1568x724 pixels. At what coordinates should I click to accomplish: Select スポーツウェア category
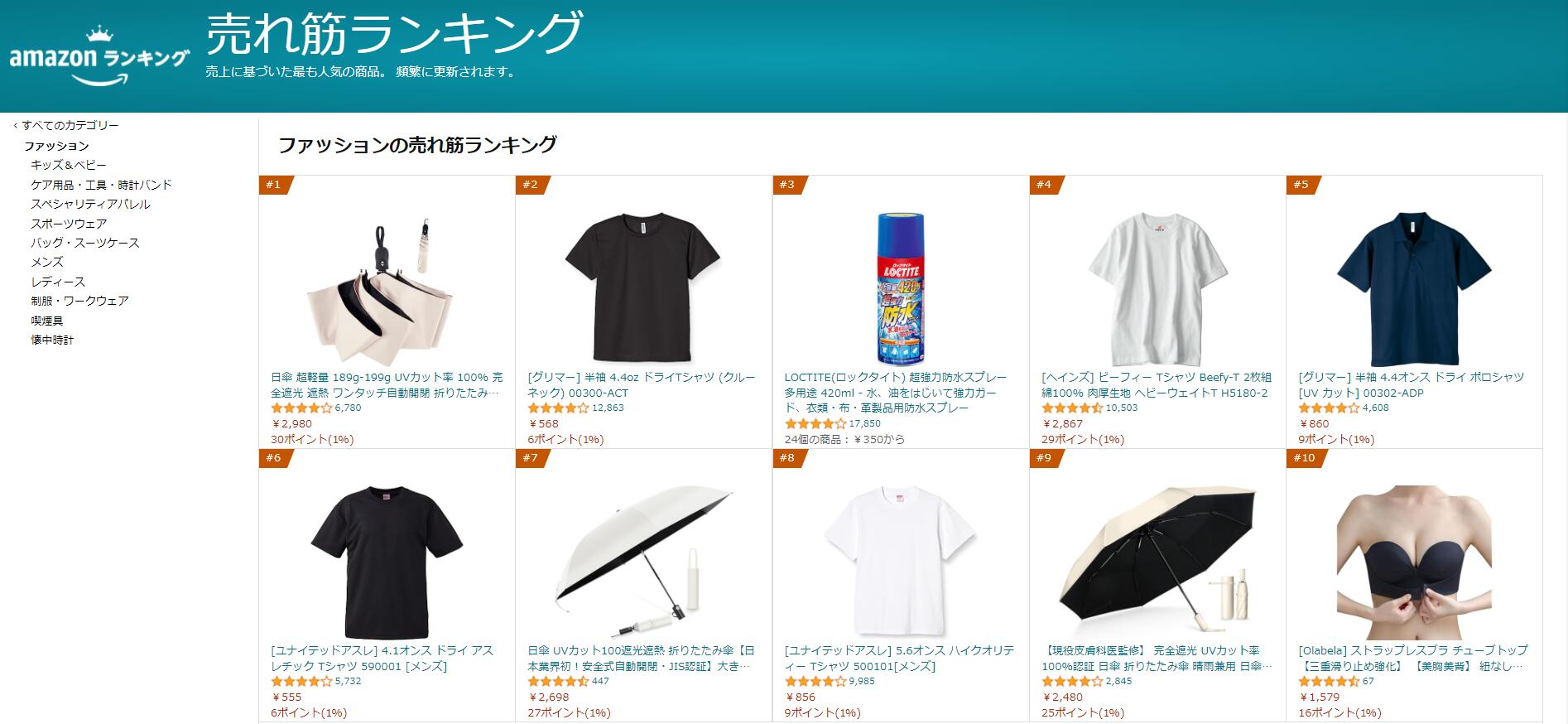tap(69, 224)
